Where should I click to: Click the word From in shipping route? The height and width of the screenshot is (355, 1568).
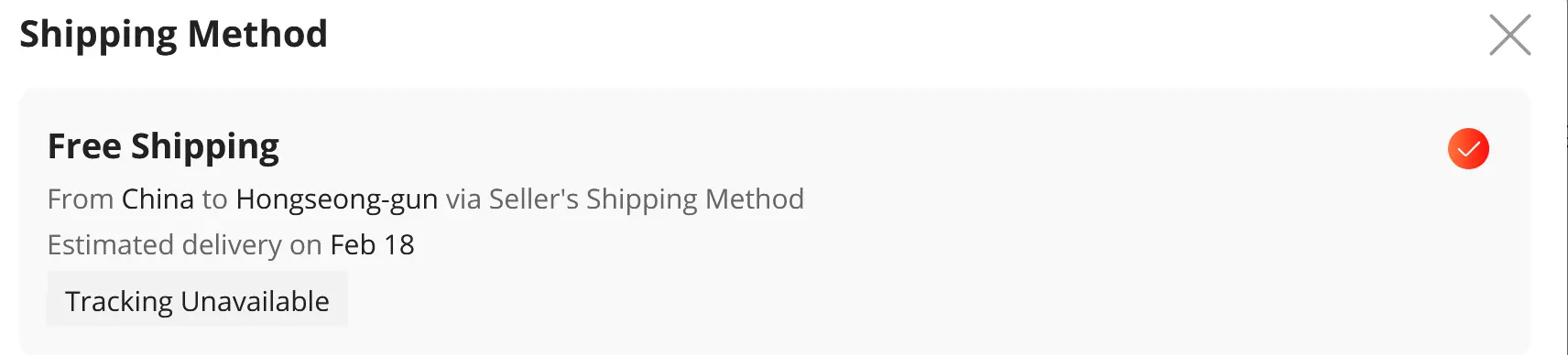81,199
